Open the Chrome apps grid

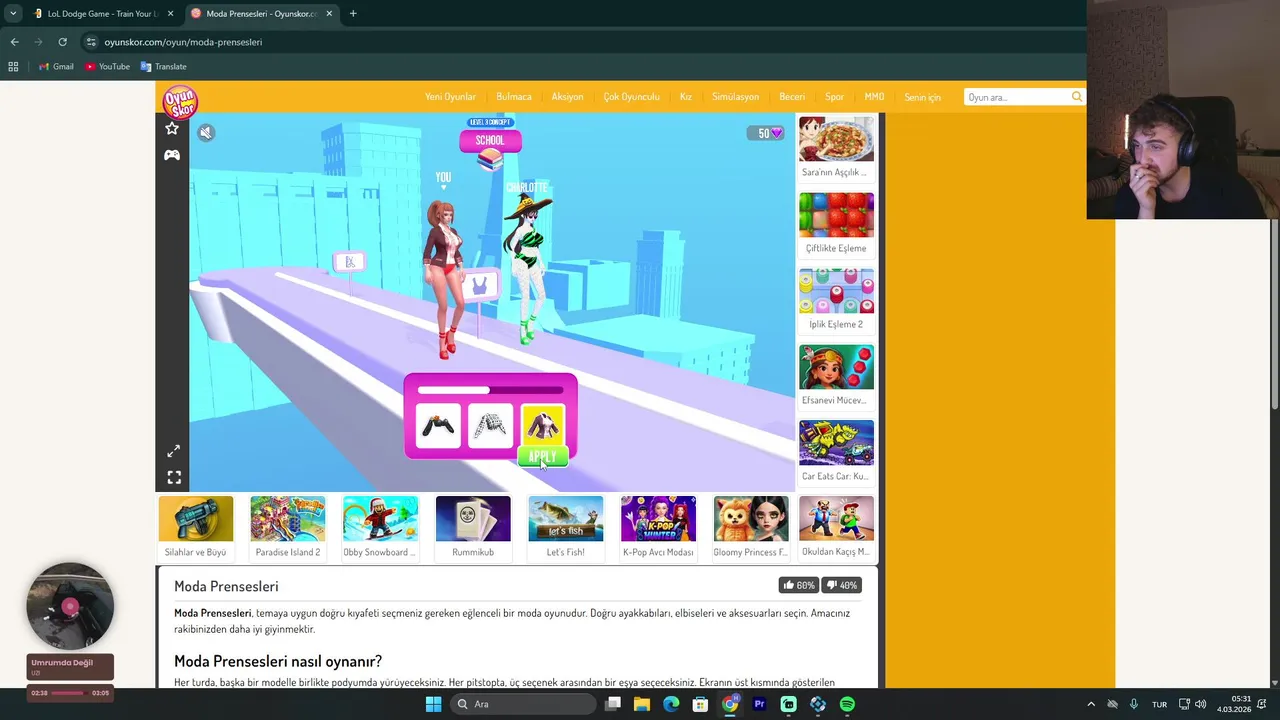[x=13, y=66]
